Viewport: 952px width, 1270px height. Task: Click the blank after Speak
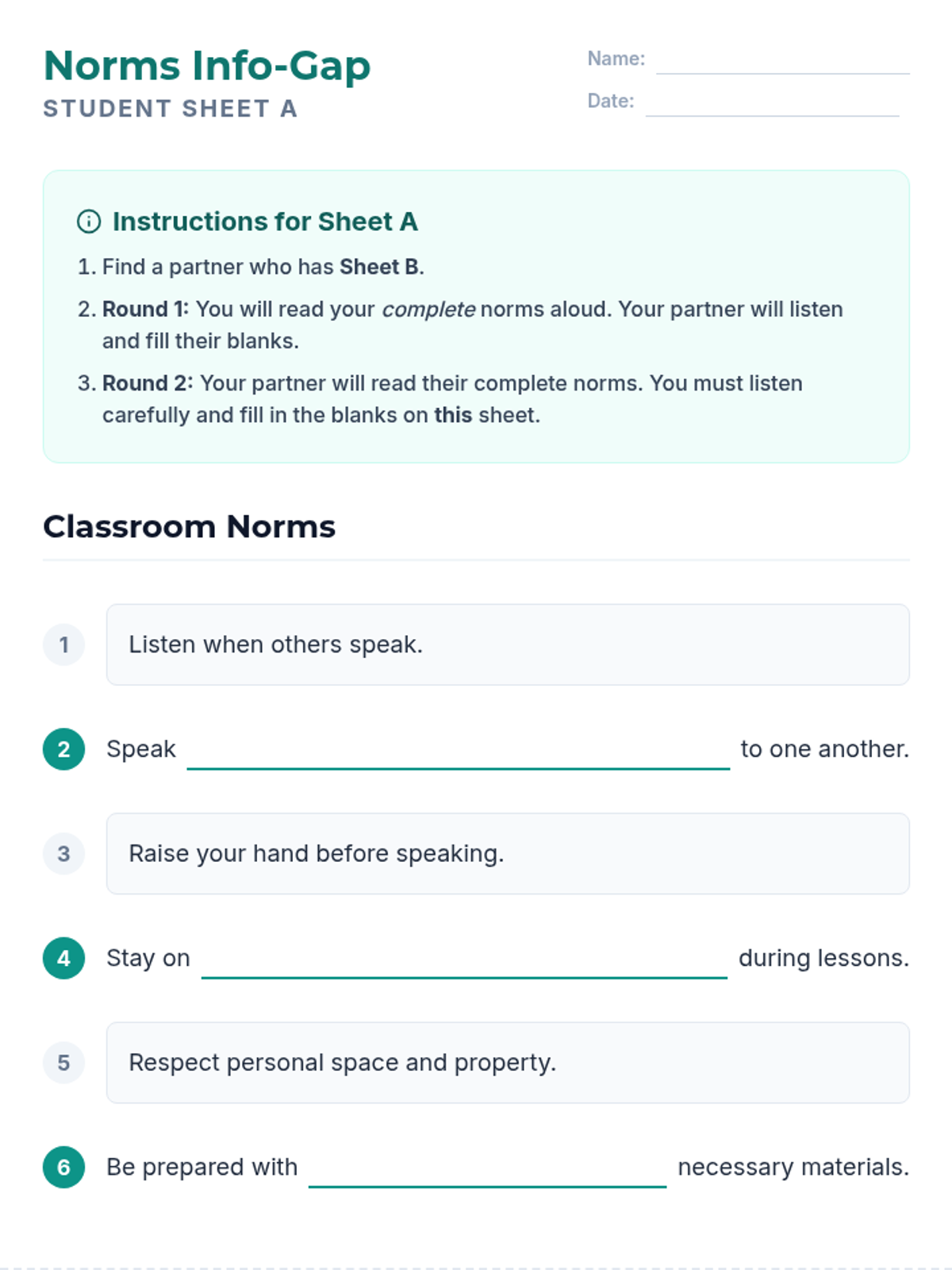[458, 754]
